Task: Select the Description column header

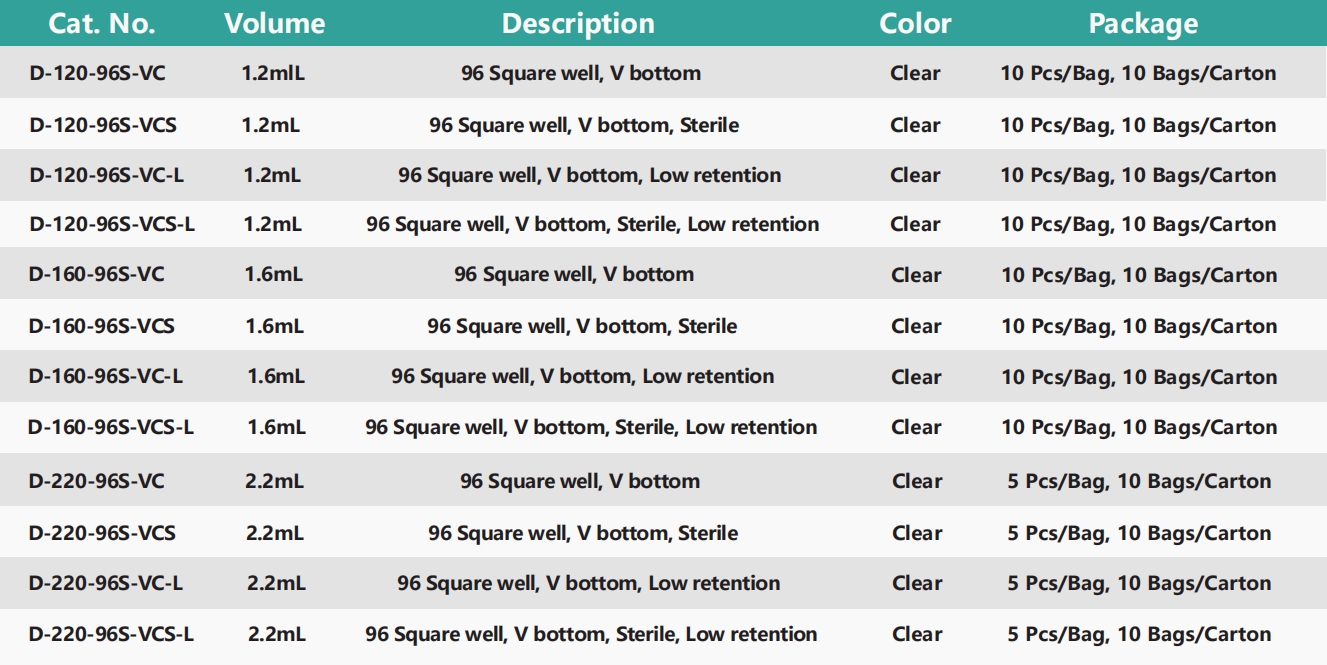Action: coord(578,23)
